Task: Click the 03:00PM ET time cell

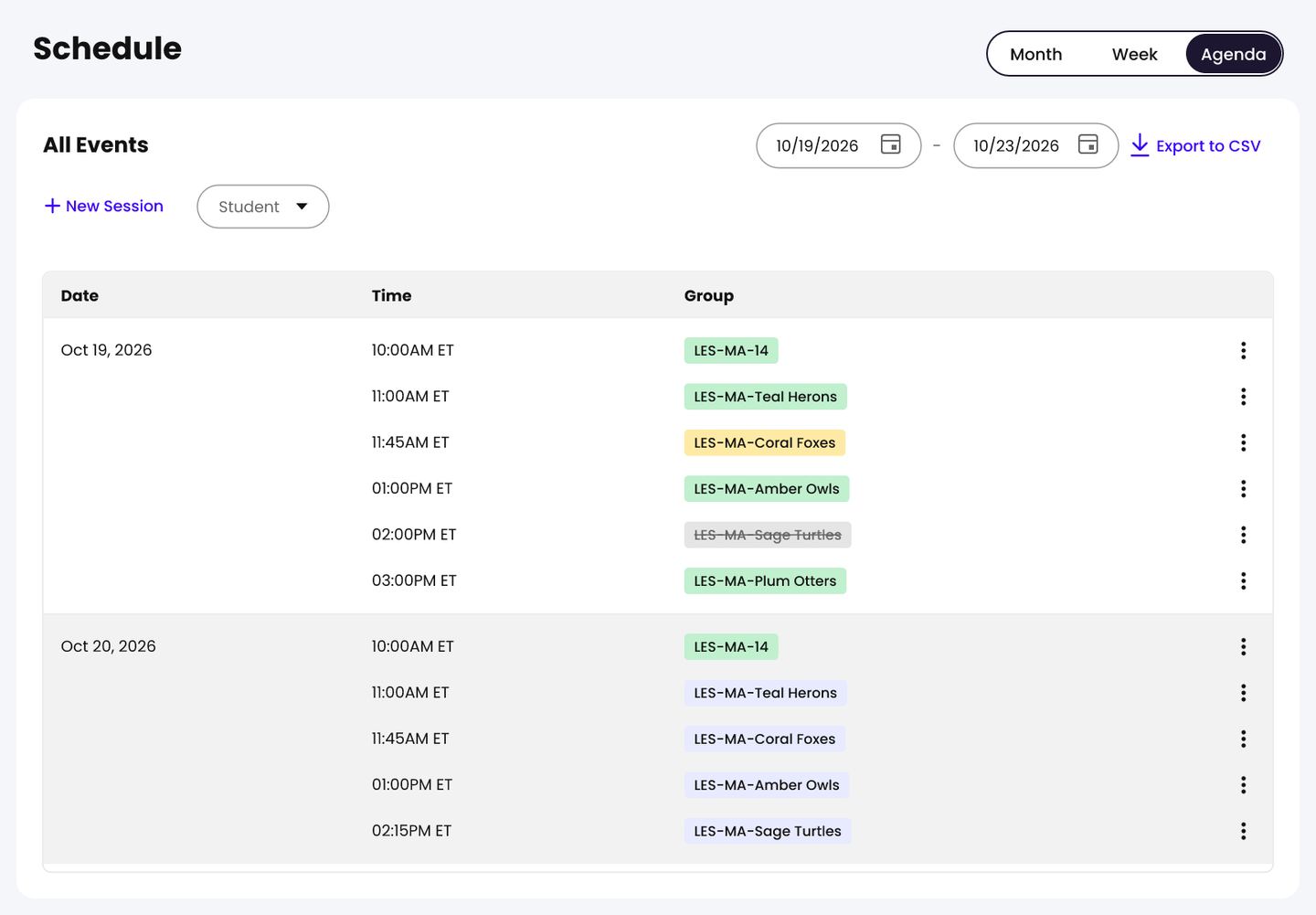Action: (x=414, y=580)
